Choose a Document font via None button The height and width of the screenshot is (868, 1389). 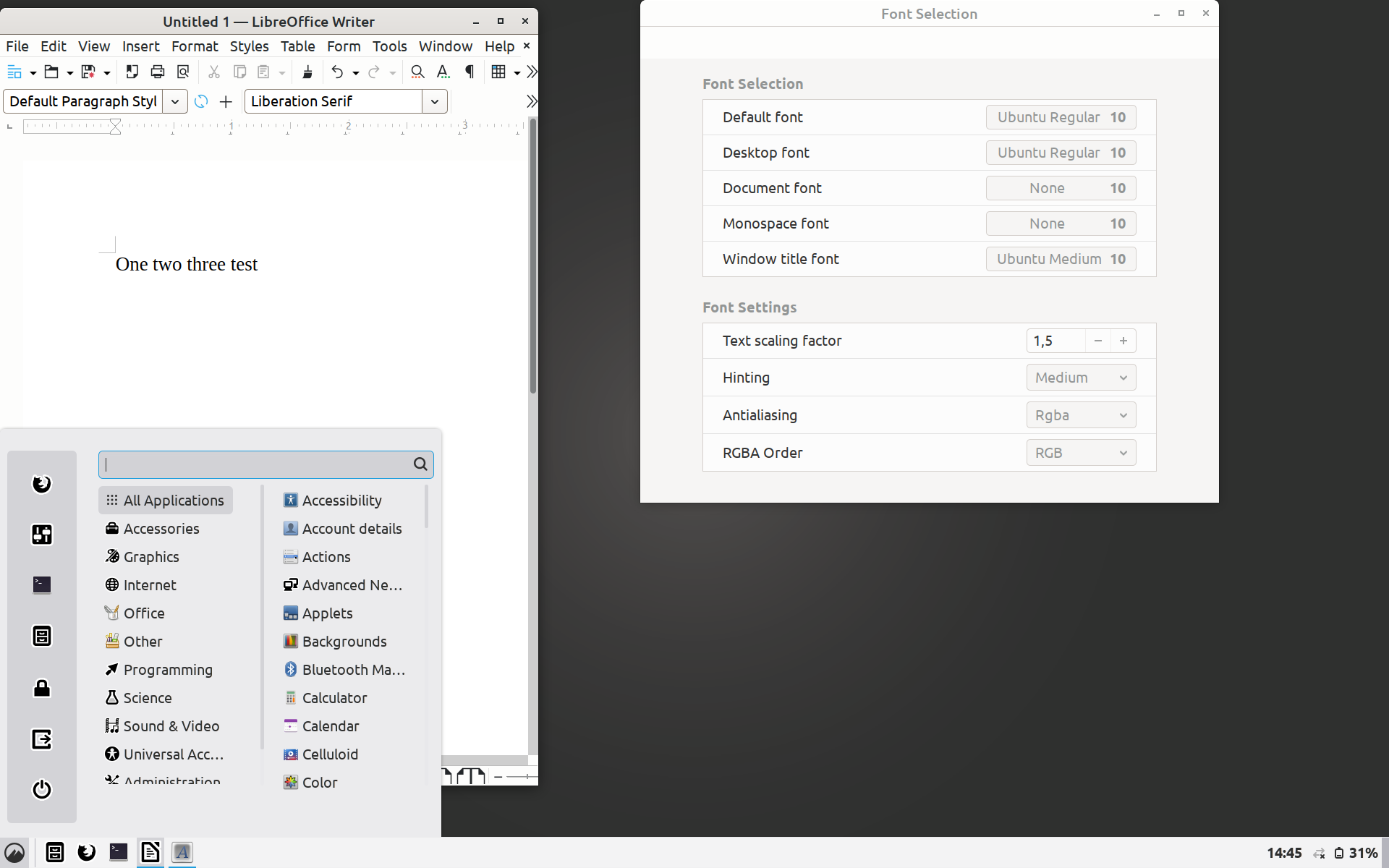1061,188
